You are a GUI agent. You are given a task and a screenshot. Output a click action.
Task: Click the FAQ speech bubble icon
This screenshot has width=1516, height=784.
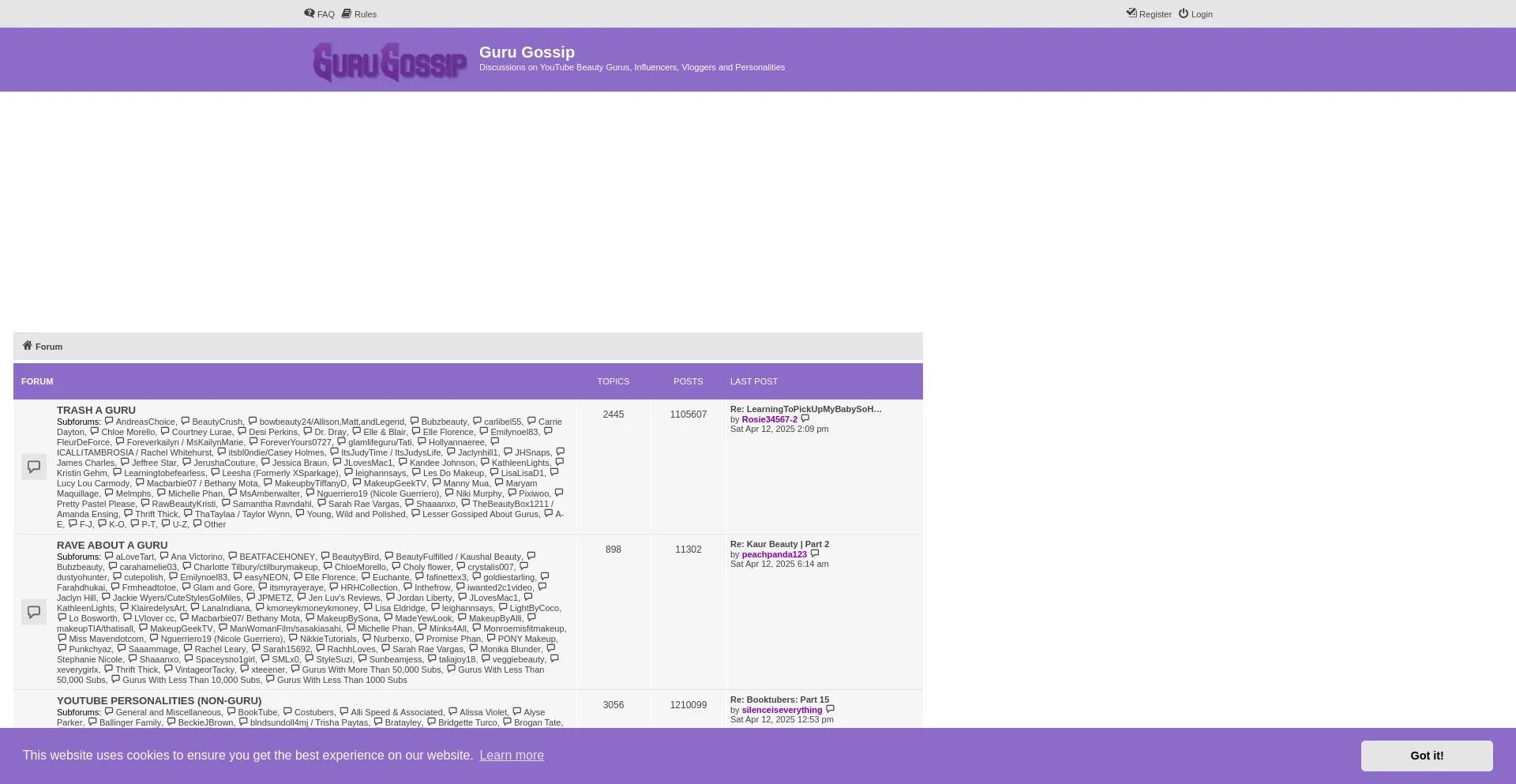pos(310,13)
